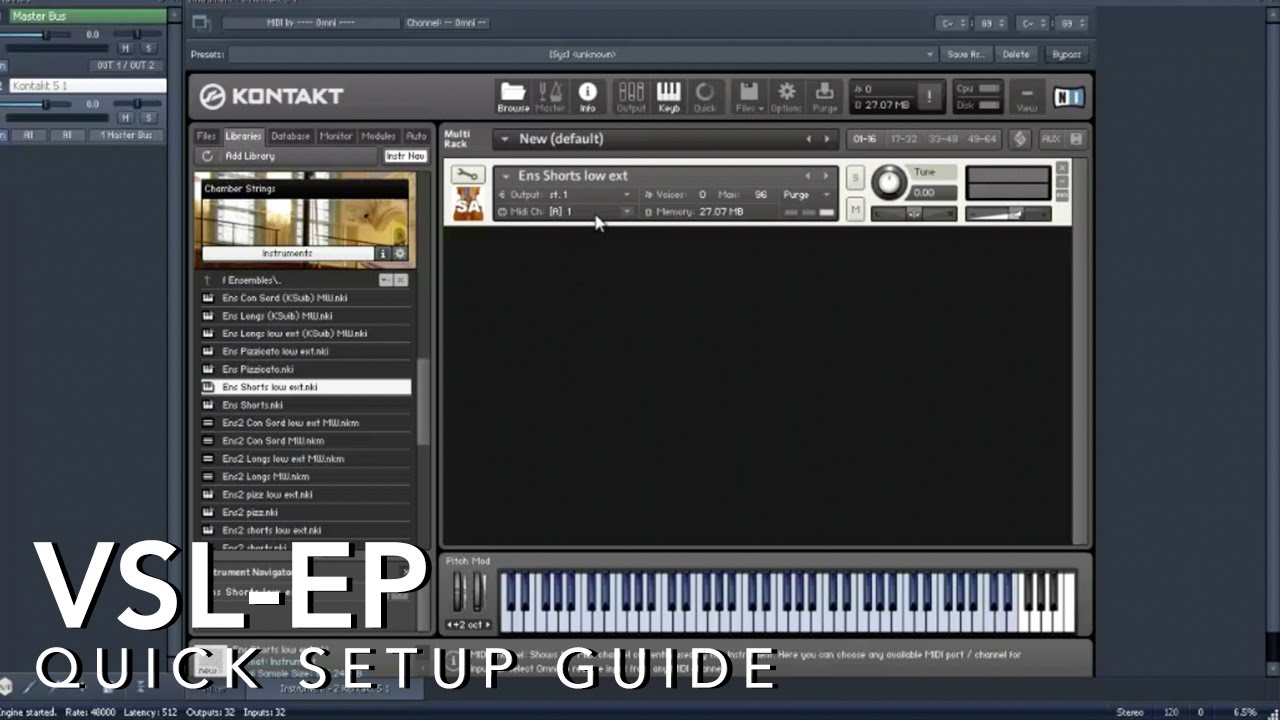Click the Instruments button in Chamber Strings
Viewport: 1280px width, 720px height.
[x=287, y=254]
